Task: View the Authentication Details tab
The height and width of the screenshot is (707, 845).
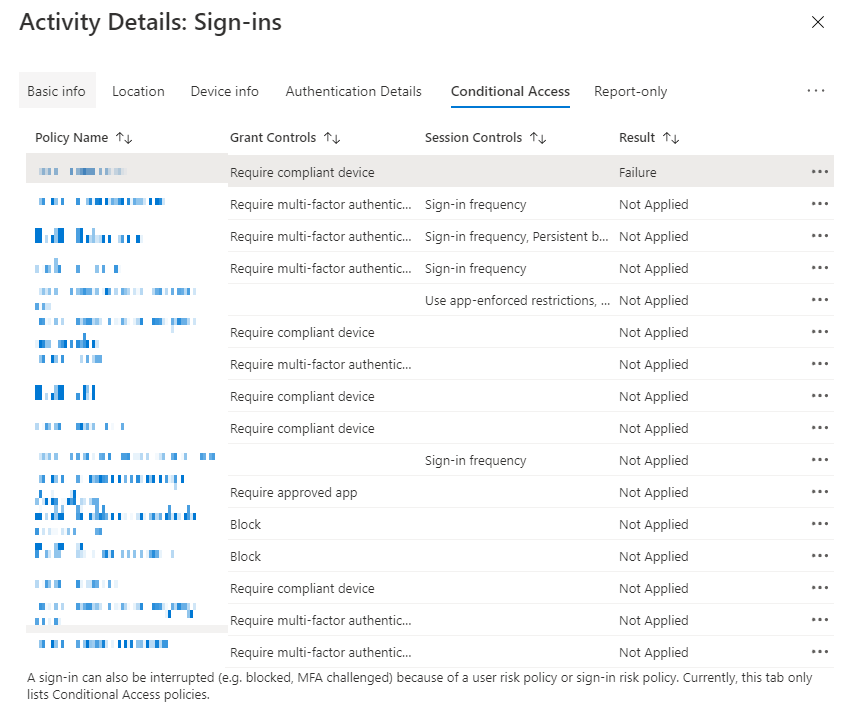Action: pyautogui.click(x=353, y=91)
